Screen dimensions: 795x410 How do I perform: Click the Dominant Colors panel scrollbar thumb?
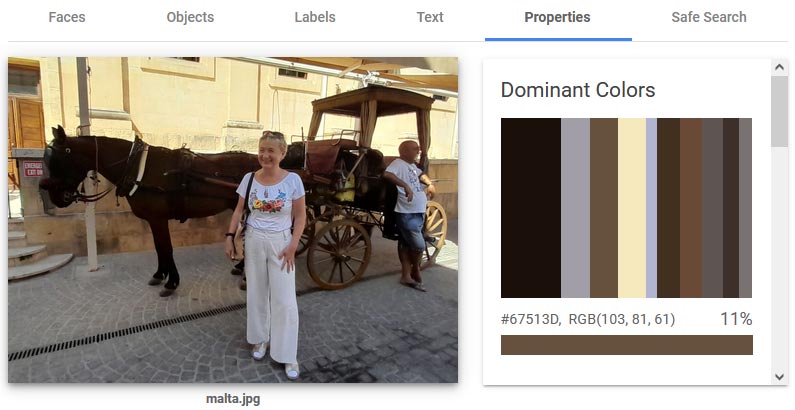pyautogui.click(x=779, y=111)
